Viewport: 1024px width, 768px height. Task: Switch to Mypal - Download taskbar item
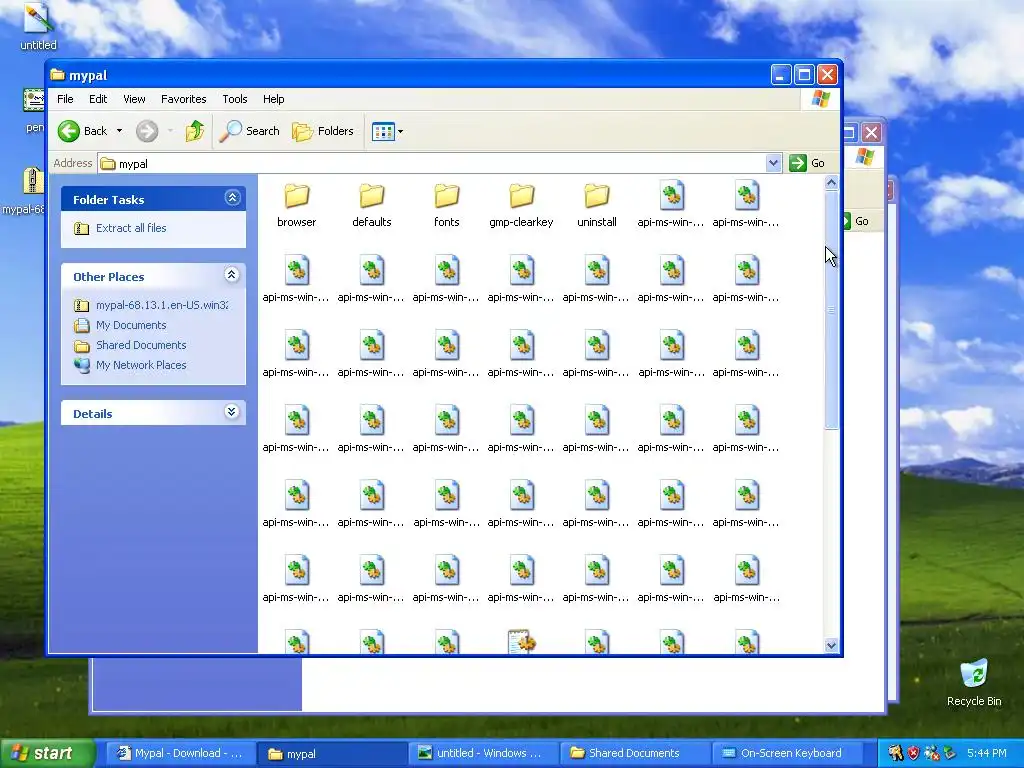click(x=179, y=753)
